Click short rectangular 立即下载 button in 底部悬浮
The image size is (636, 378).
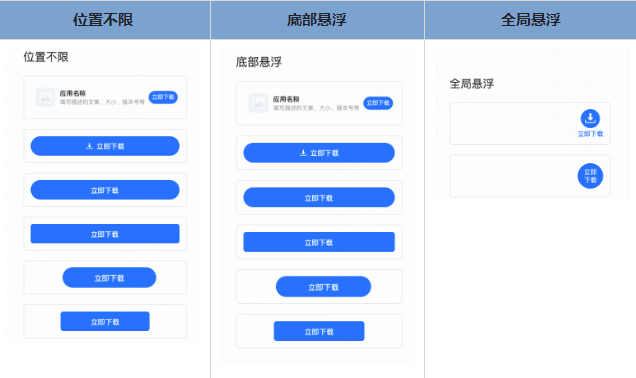tap(319, 331)
